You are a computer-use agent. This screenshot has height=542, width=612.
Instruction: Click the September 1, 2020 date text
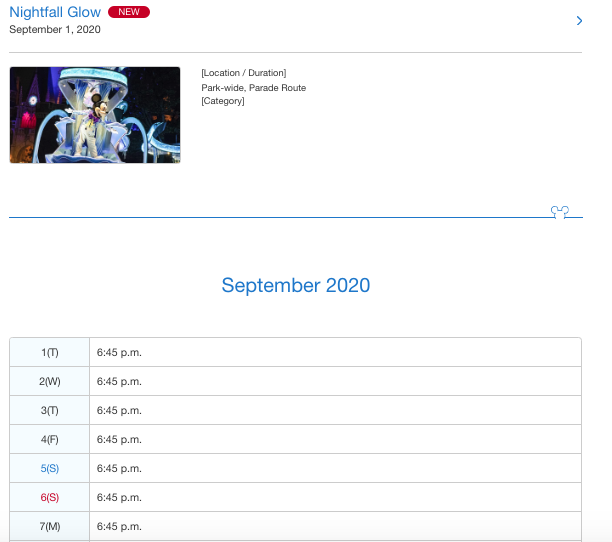tap(55, 30)
